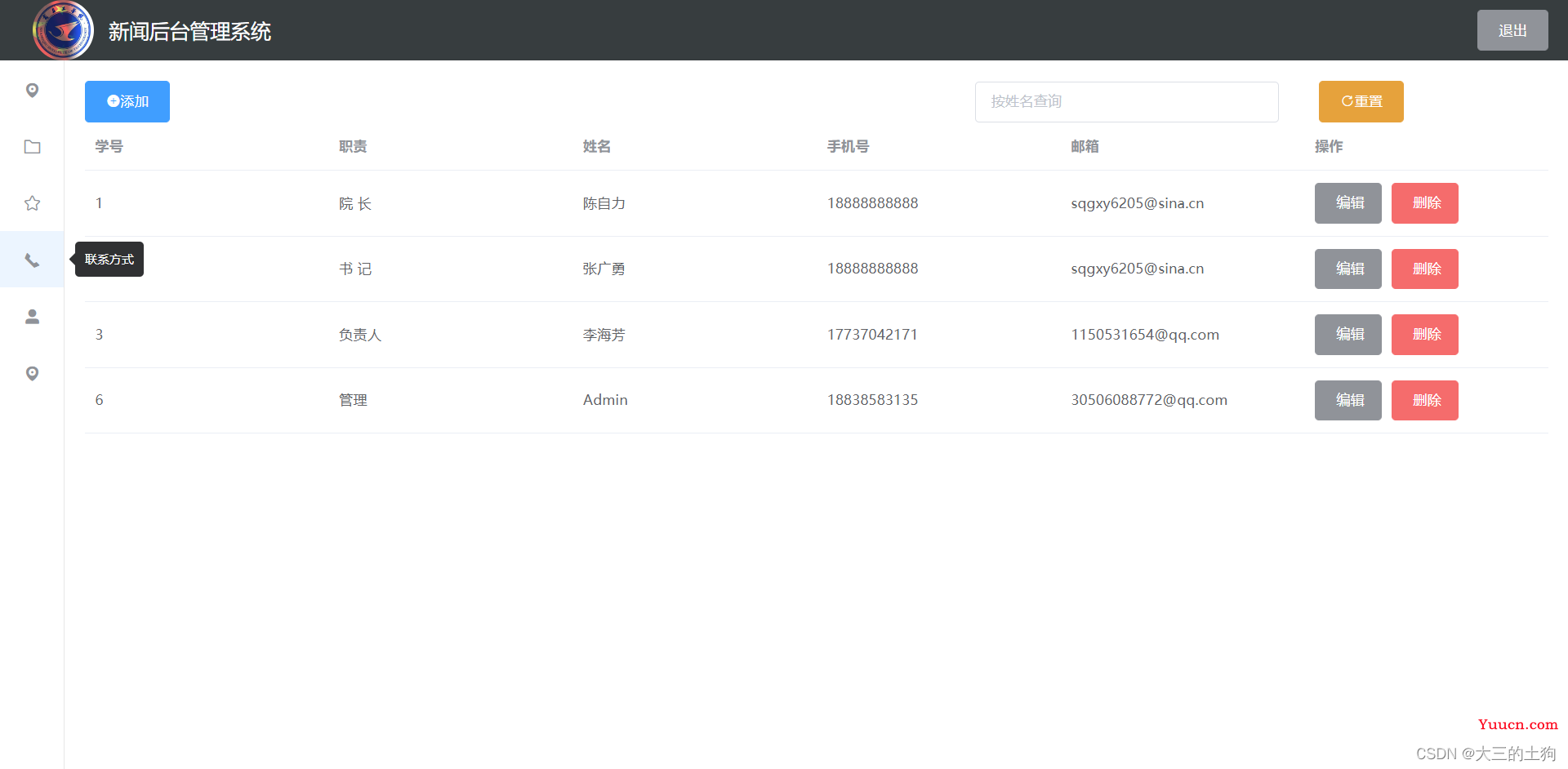Image resolution: width=1568 pixels, height=769 pixels.
Task: Delete the 张广勇 row
Action: click(1425, 269)
